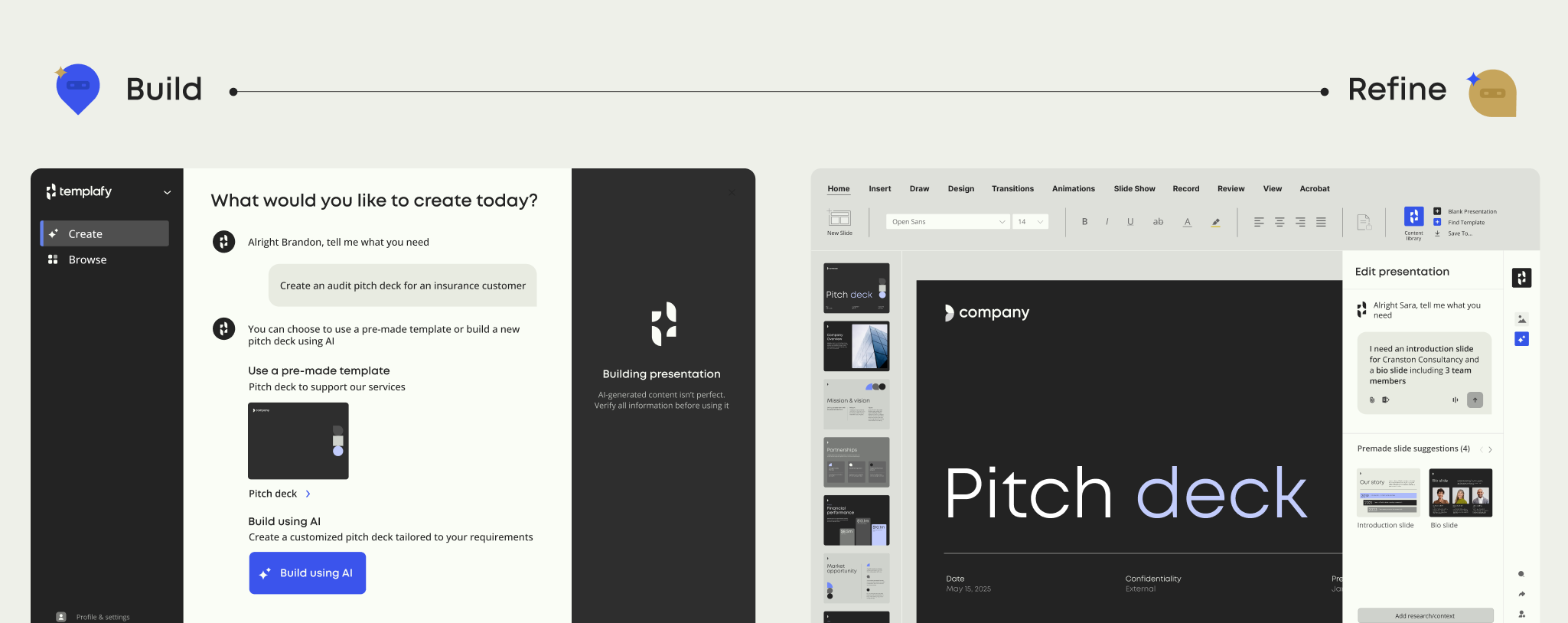Click the chevron next to Pitch deck
Screen dimensions: 1568x623
pos(308,494)
